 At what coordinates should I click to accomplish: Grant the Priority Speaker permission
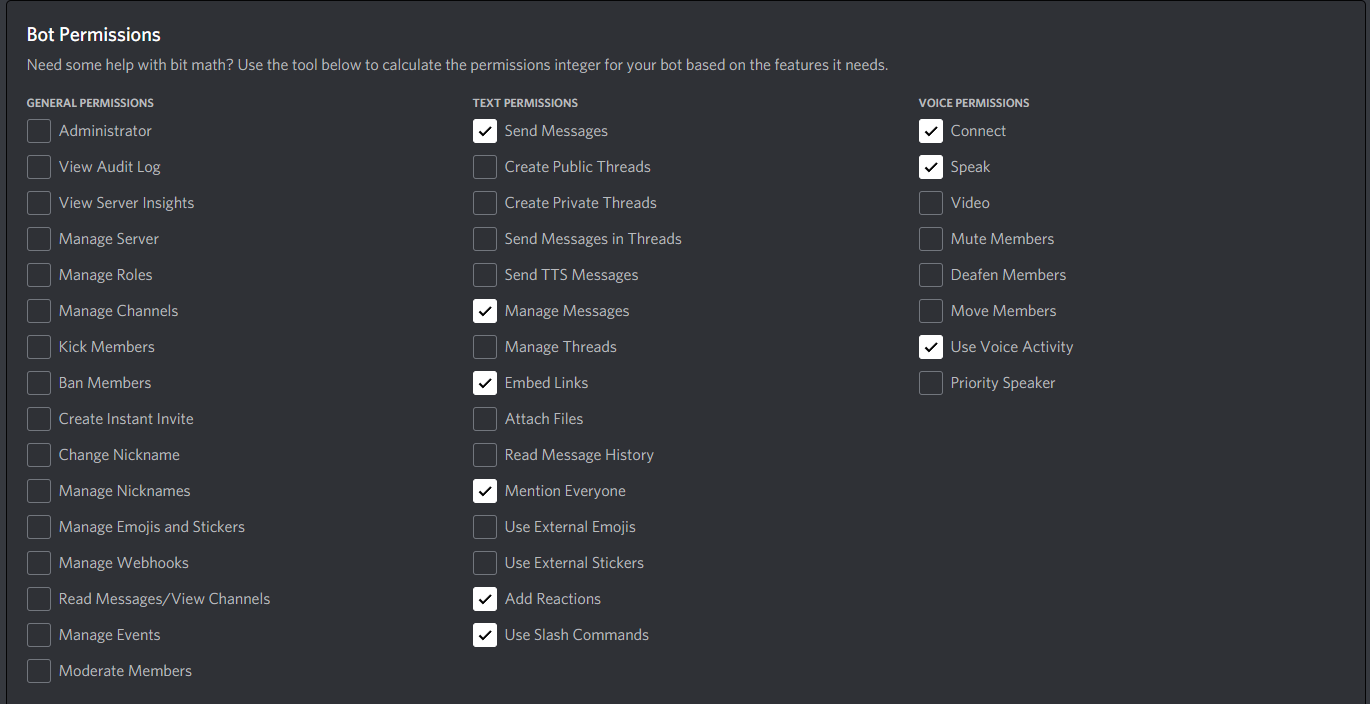tap(930, 382)
